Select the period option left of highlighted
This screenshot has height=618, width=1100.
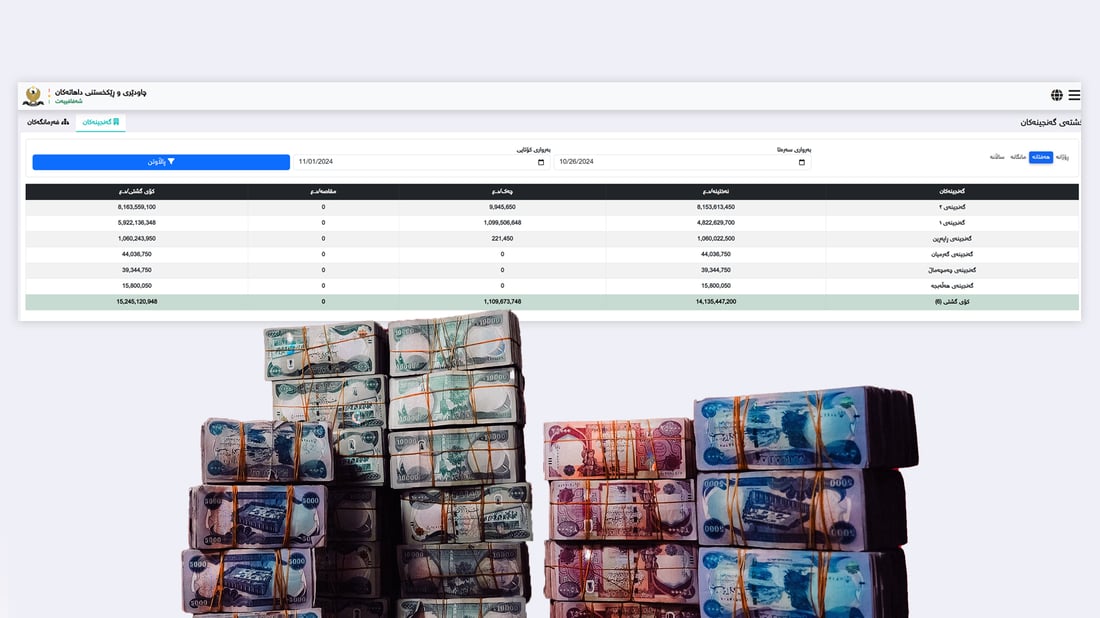pos(1018,157)
